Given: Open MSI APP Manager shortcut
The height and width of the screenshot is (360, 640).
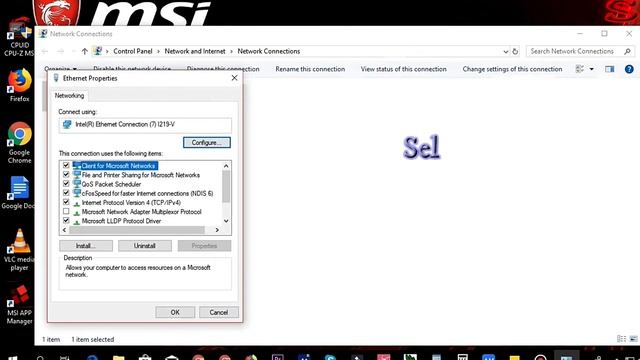Looking at the screenshot, I should [x=19, y=305].
